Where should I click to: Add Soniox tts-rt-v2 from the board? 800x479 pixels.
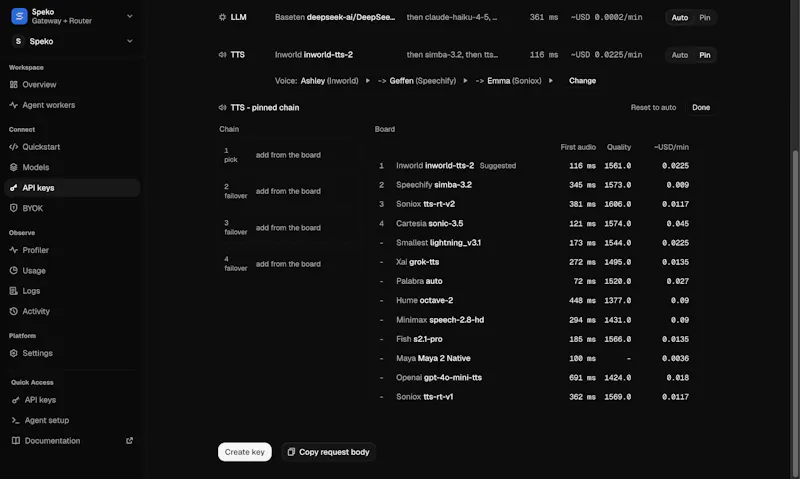point(534,204)
